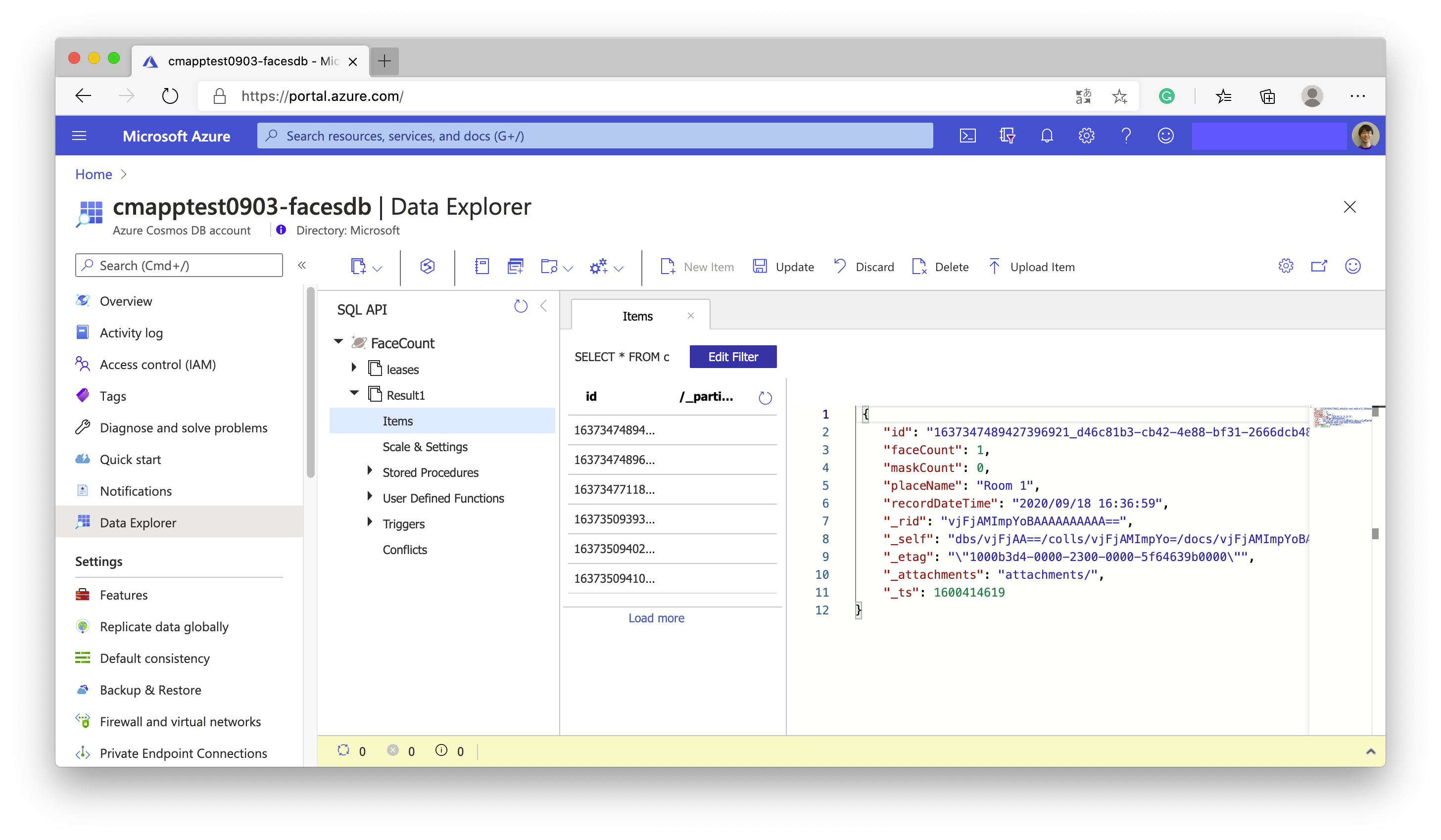
Task: Click the New Item icon in toolbar
Action: (668, 266)
